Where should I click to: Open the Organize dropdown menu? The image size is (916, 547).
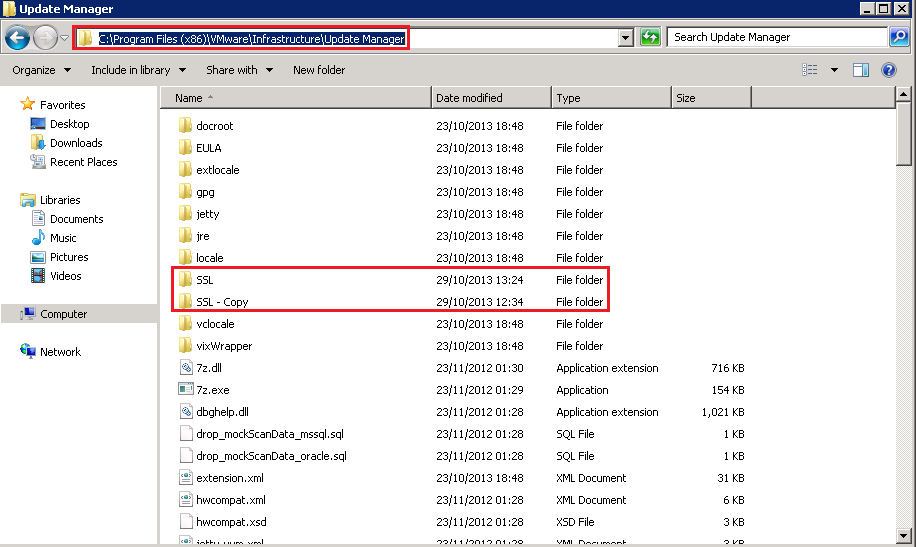click(41, 70)
